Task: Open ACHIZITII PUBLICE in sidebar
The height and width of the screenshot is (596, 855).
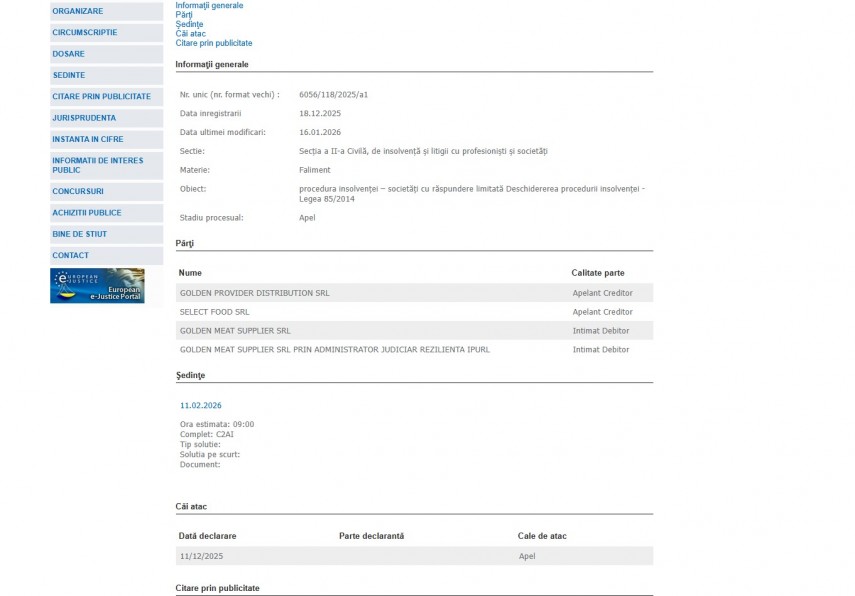Action: [87, 213]
